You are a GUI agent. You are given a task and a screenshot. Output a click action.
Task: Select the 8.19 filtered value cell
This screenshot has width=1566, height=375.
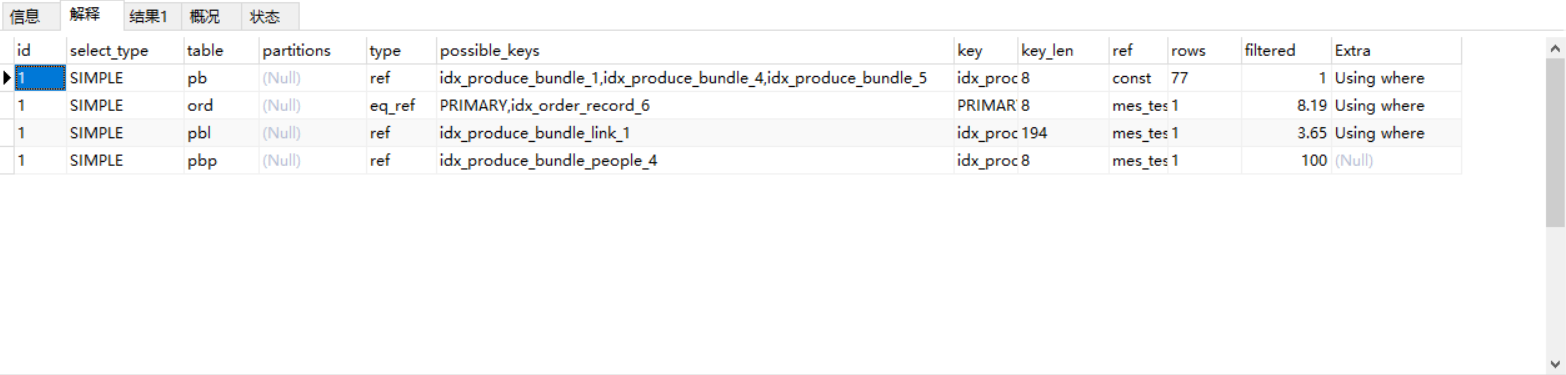[x=1286, y=105]
